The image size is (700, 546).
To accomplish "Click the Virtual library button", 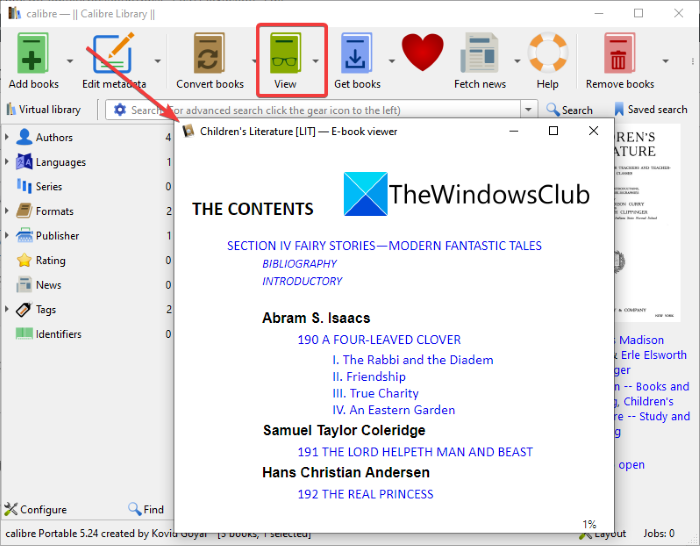I will pyautogui.click(x=43, y=109).
